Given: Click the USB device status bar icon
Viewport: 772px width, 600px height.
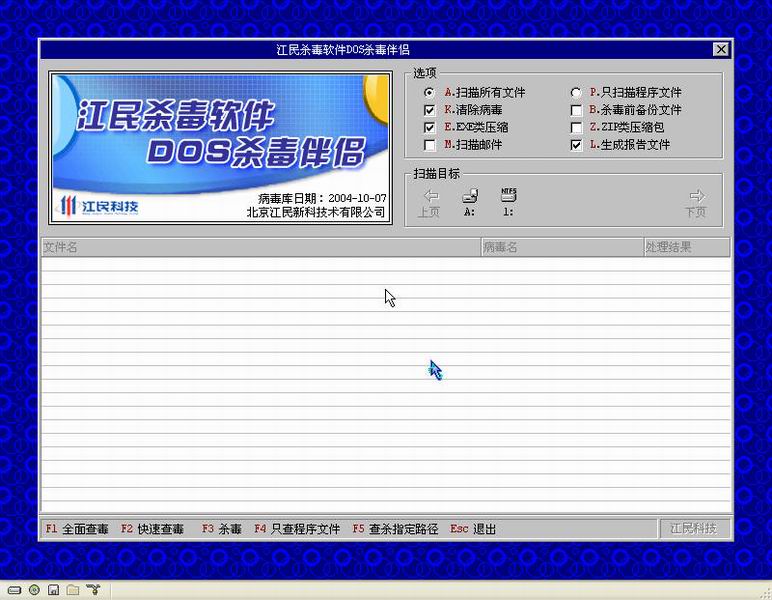Looking at the screenshot, I should pyautogui.click(x=93, y=589).
